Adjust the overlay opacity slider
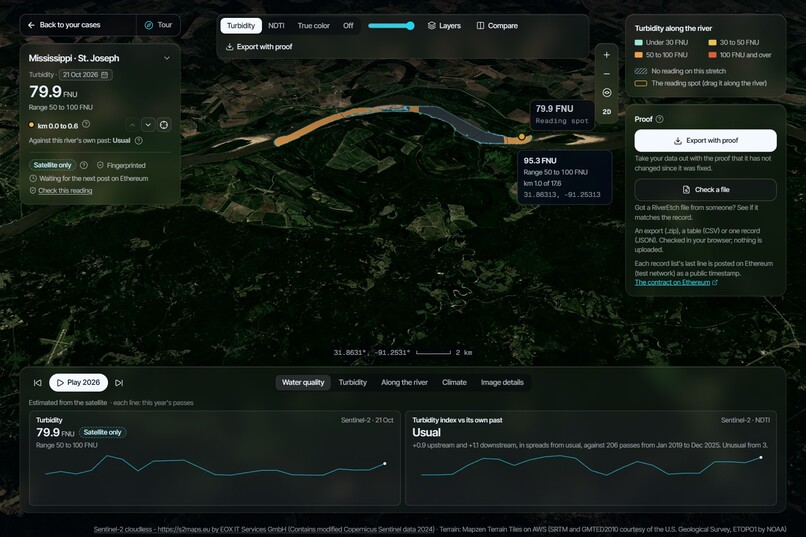 (x=391, y=26)
